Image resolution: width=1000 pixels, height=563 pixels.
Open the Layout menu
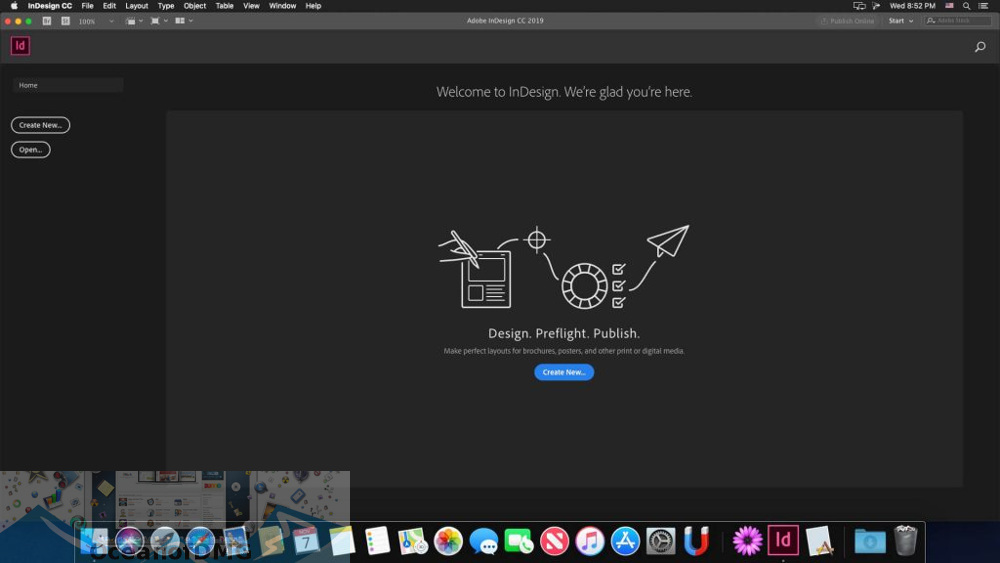[136, 6]
